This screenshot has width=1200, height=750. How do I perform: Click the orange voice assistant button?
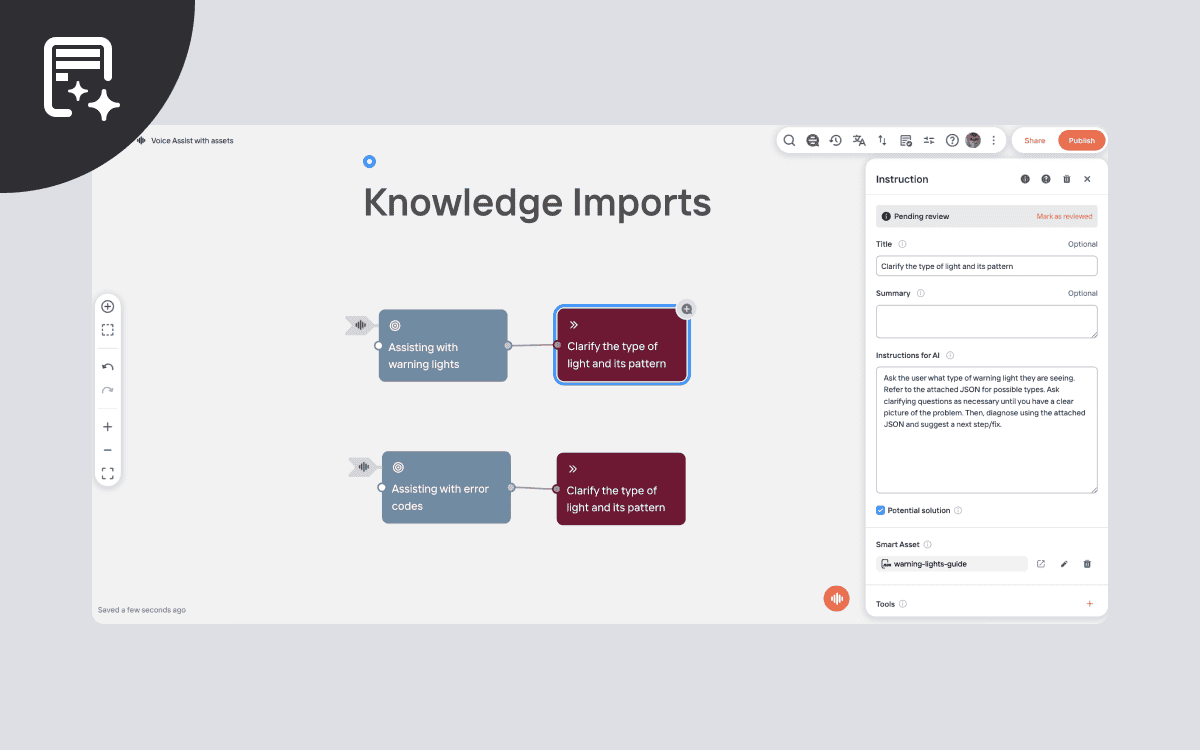pyautogui.click(x=837, y=599)
